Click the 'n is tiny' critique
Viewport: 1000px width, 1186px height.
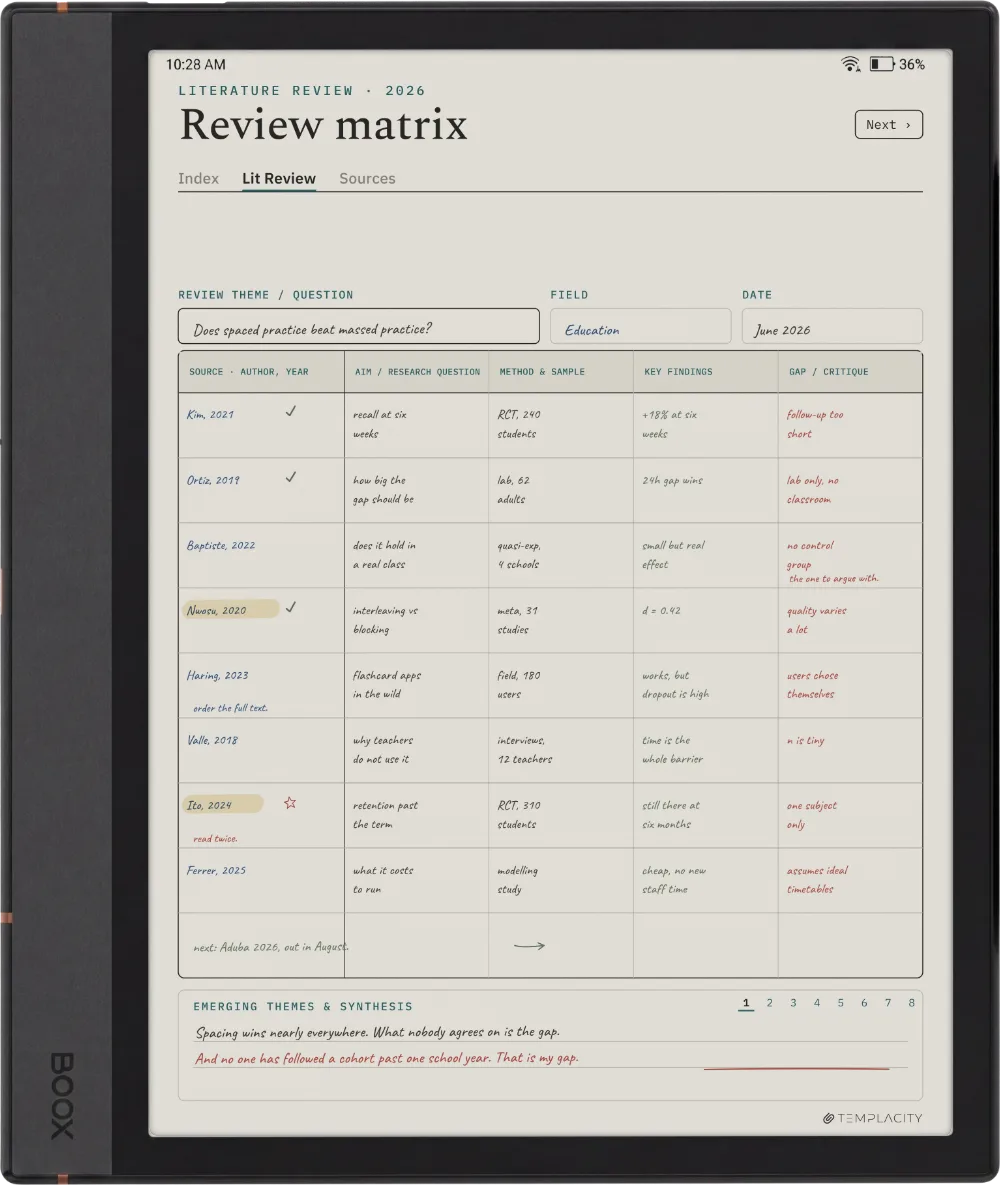coord(806,740)
